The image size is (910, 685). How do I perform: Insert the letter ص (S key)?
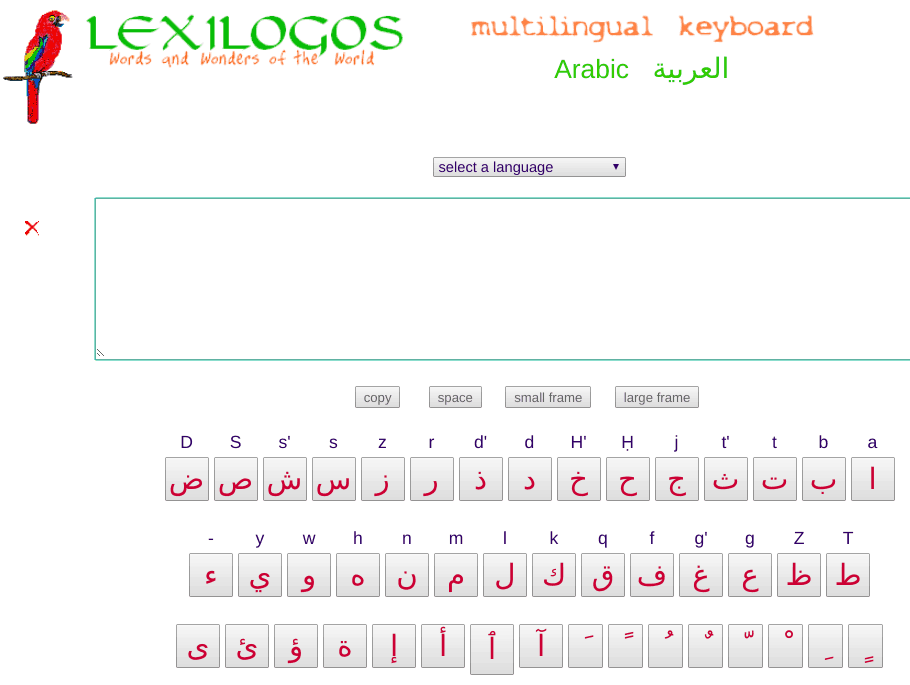[x=236, y=479]
